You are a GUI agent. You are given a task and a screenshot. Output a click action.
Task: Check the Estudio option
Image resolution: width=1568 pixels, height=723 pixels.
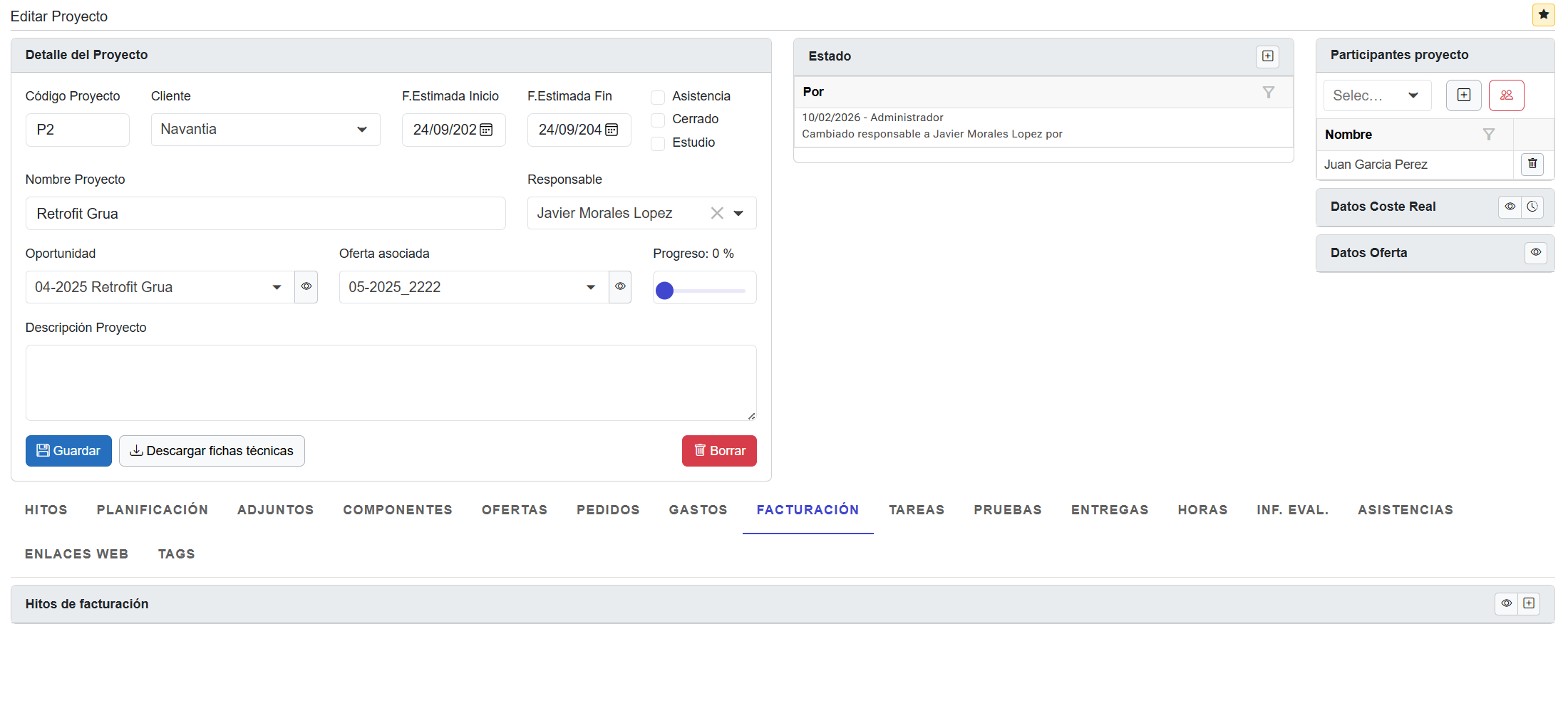(x=658, y=143)
